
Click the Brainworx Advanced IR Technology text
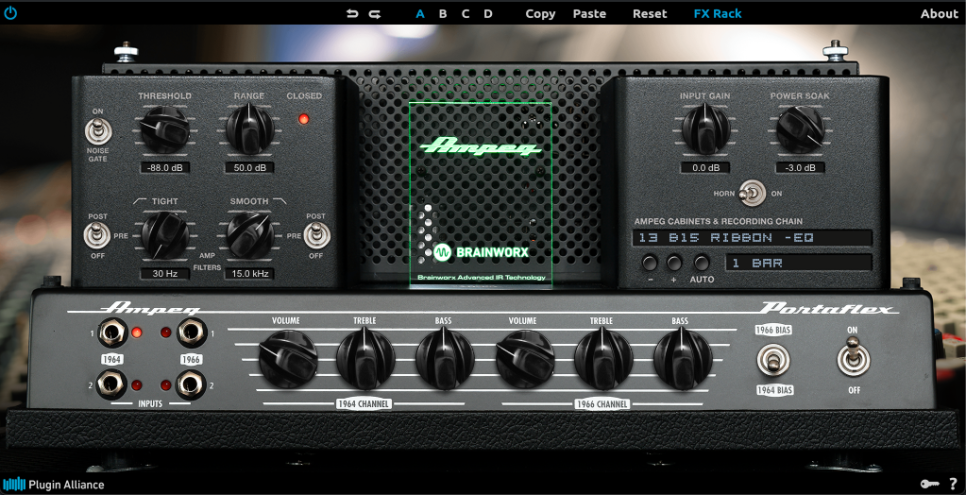(481, 278)
